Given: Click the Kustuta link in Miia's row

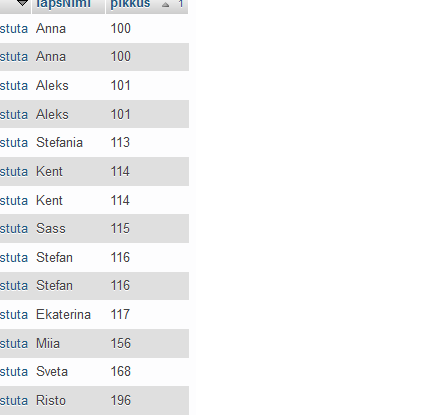Looking at the screenshot, I should point(14,343).
